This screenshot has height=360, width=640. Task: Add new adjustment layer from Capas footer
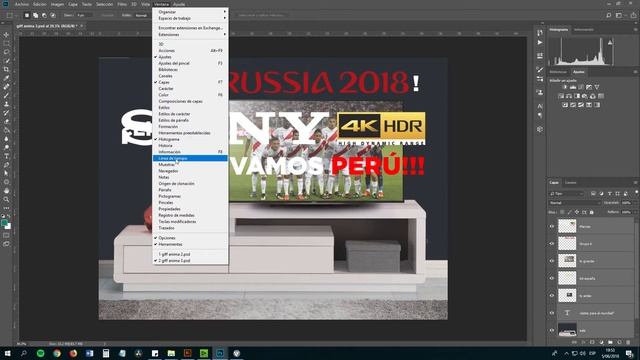[601, 342]
